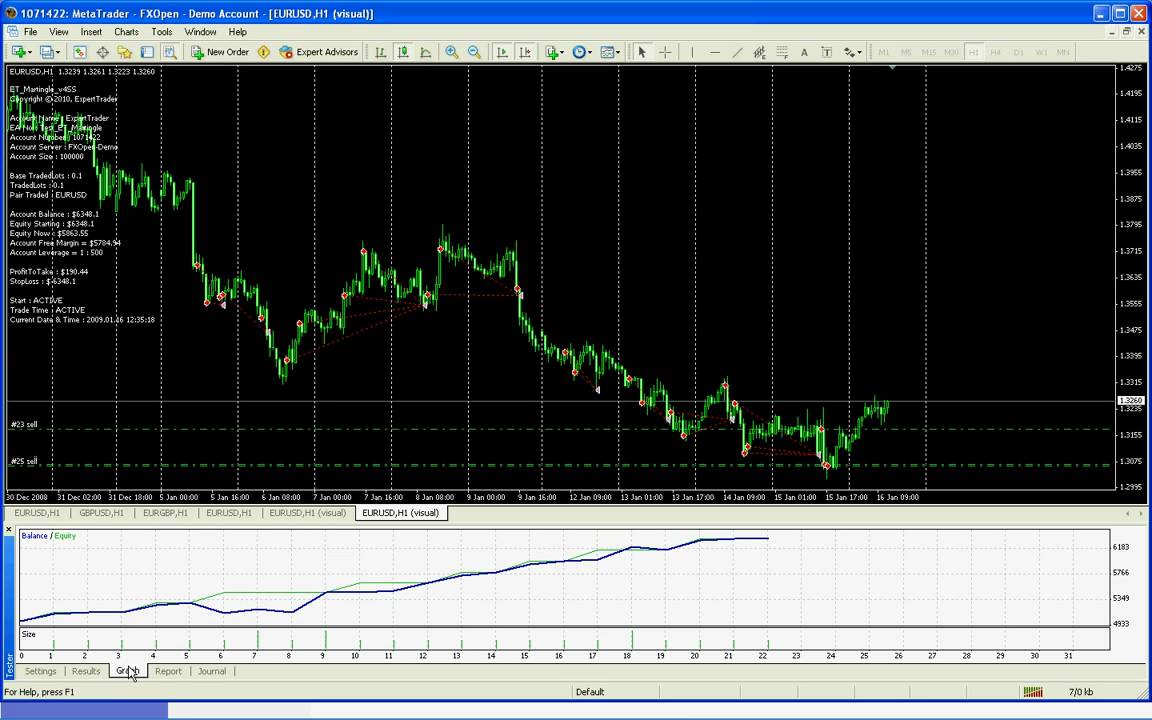Close the Tester panel
1152x720 pixels.
[x=9, y=529]
